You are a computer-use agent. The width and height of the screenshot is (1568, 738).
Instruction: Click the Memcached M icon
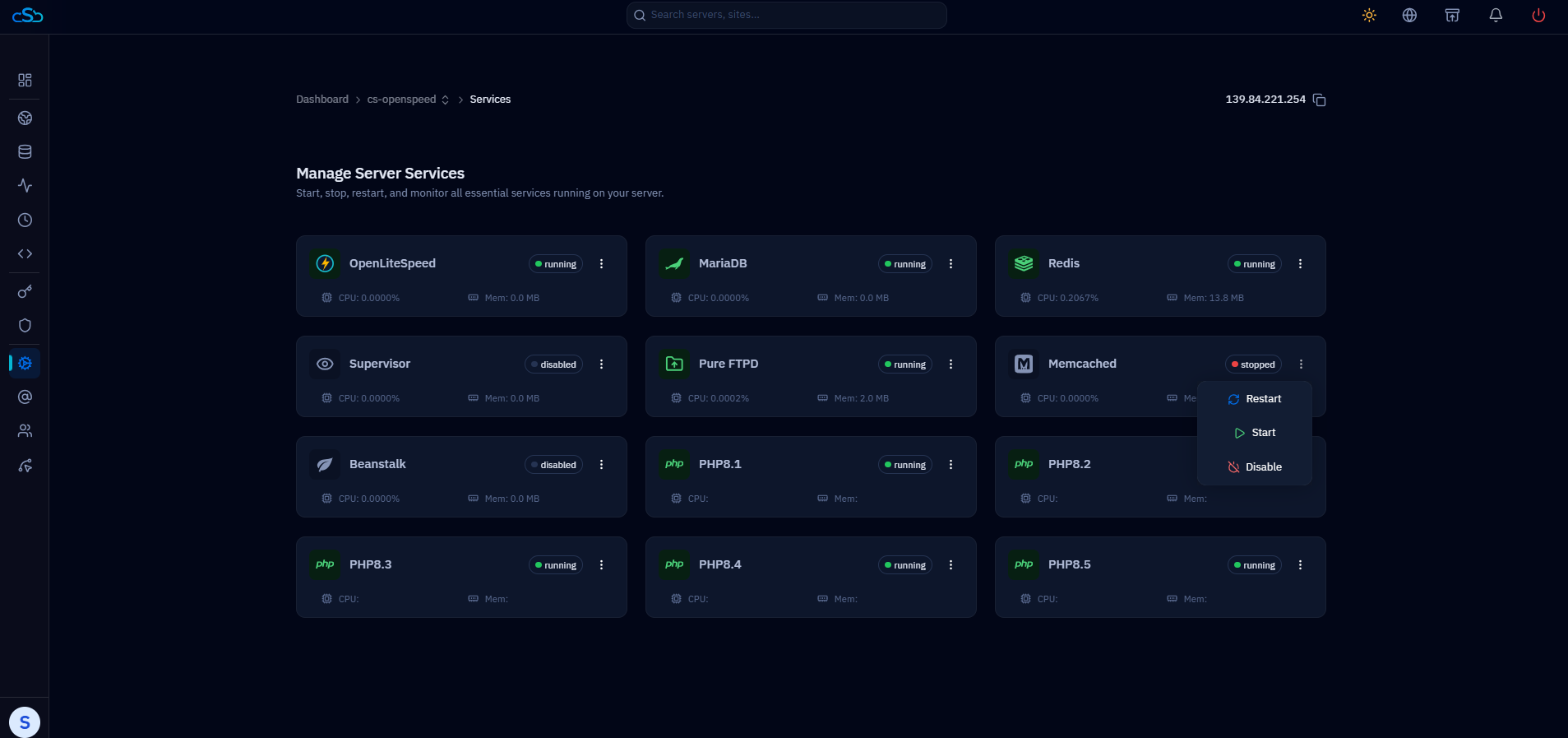coord(1024,364)
